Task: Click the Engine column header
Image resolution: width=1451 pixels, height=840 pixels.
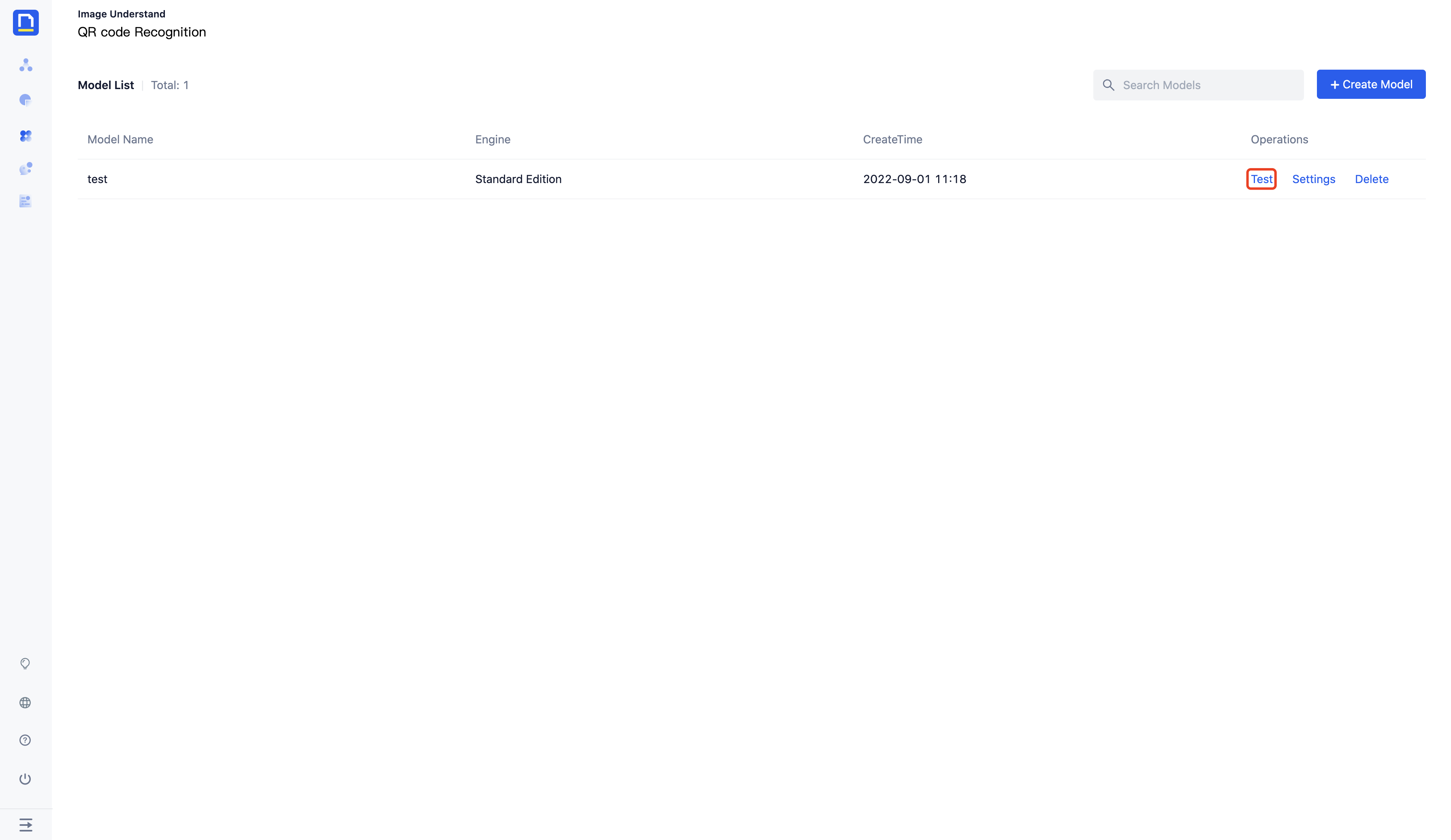Action: (493, 139)
